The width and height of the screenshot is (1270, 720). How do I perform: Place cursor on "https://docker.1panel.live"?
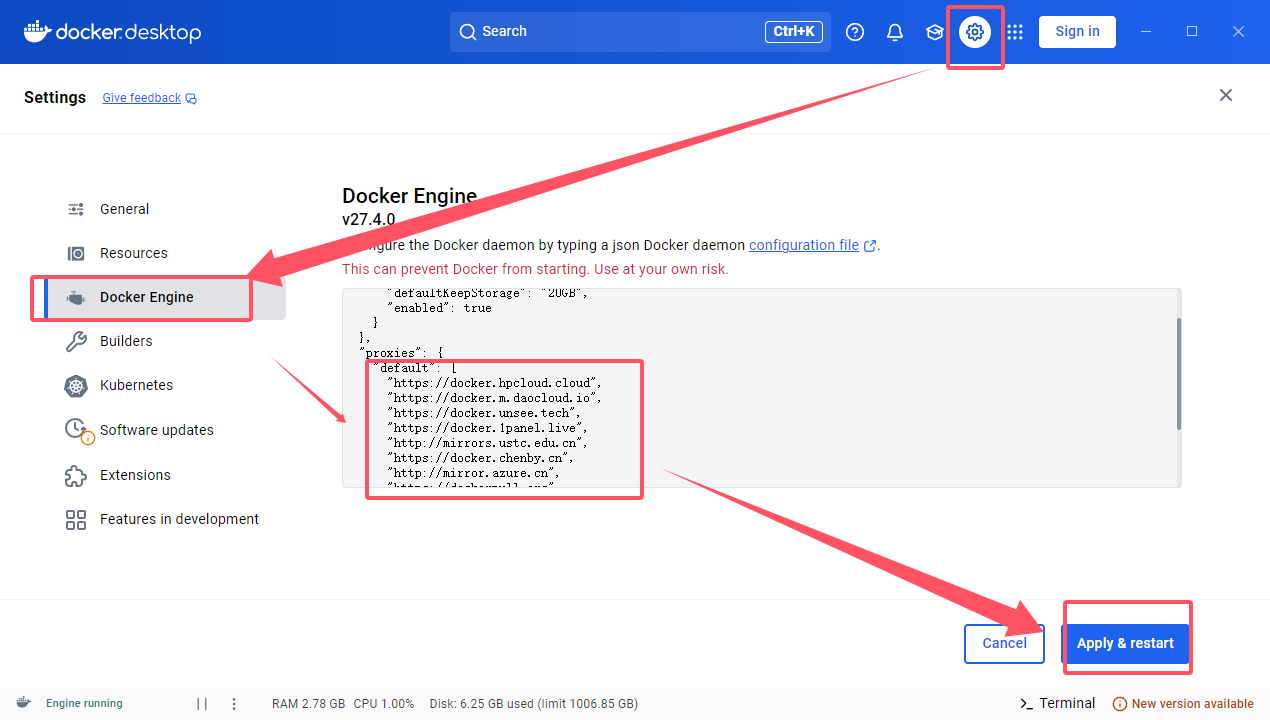coord(489,428)
